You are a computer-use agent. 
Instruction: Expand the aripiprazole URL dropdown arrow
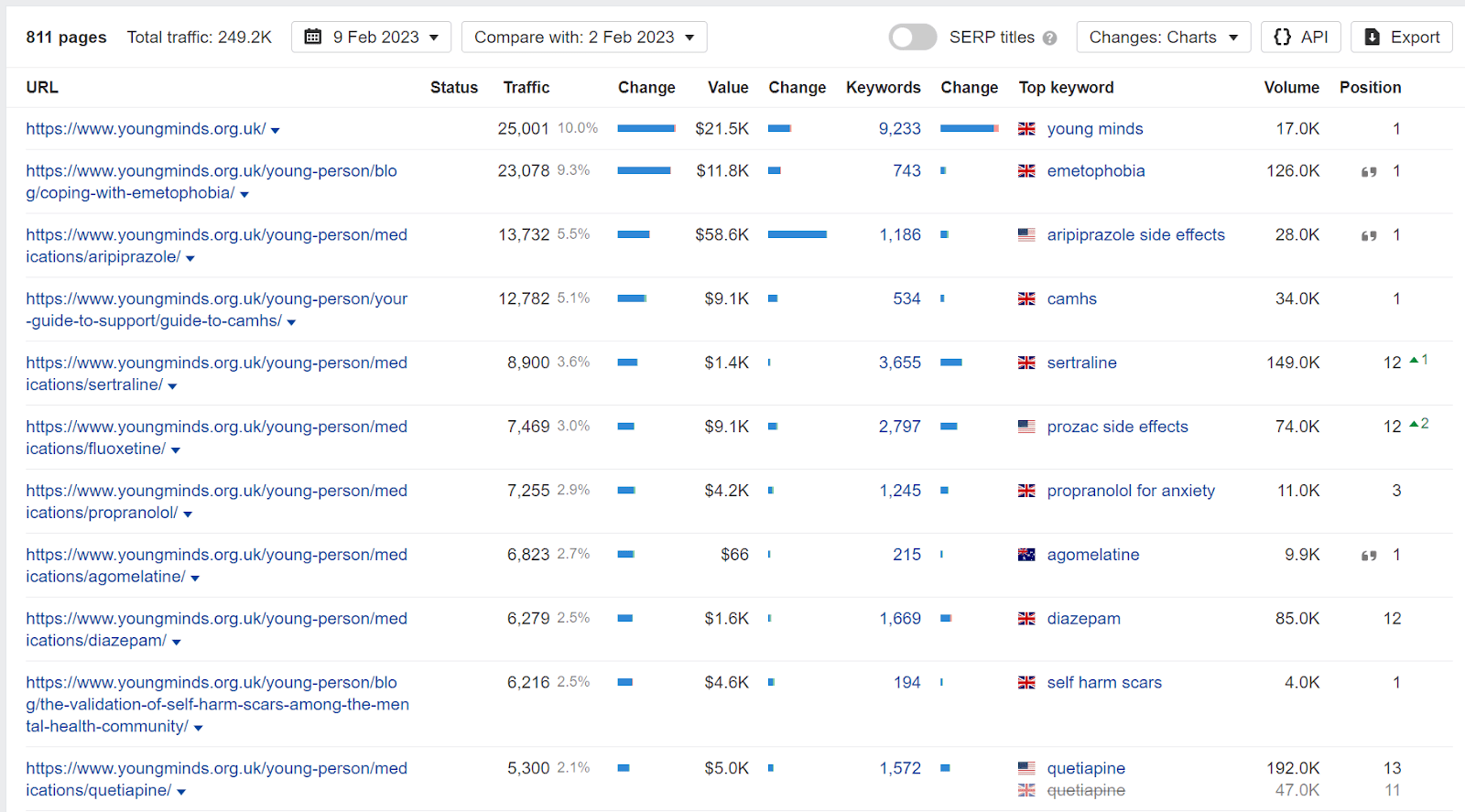pos(190,258)
